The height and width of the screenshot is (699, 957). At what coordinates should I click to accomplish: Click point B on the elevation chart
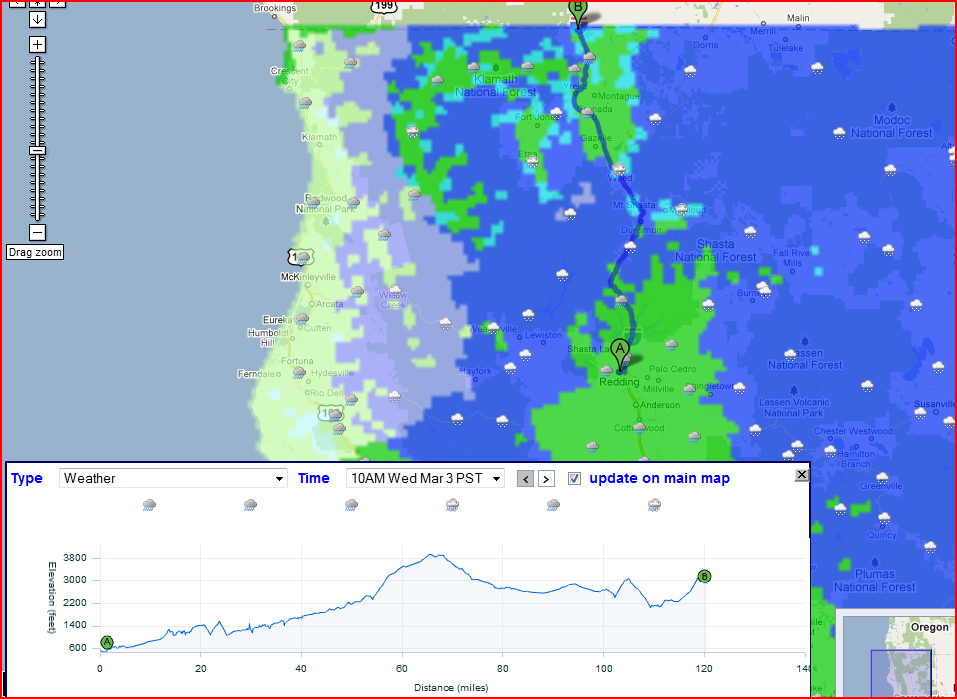tap(704, 576)
